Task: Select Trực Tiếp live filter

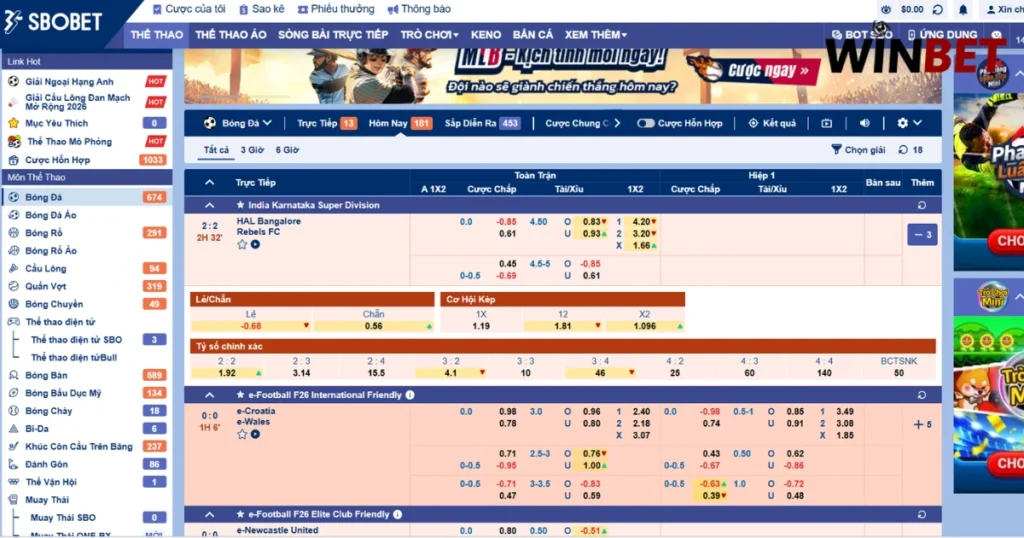Action: [x=327, y=123]
